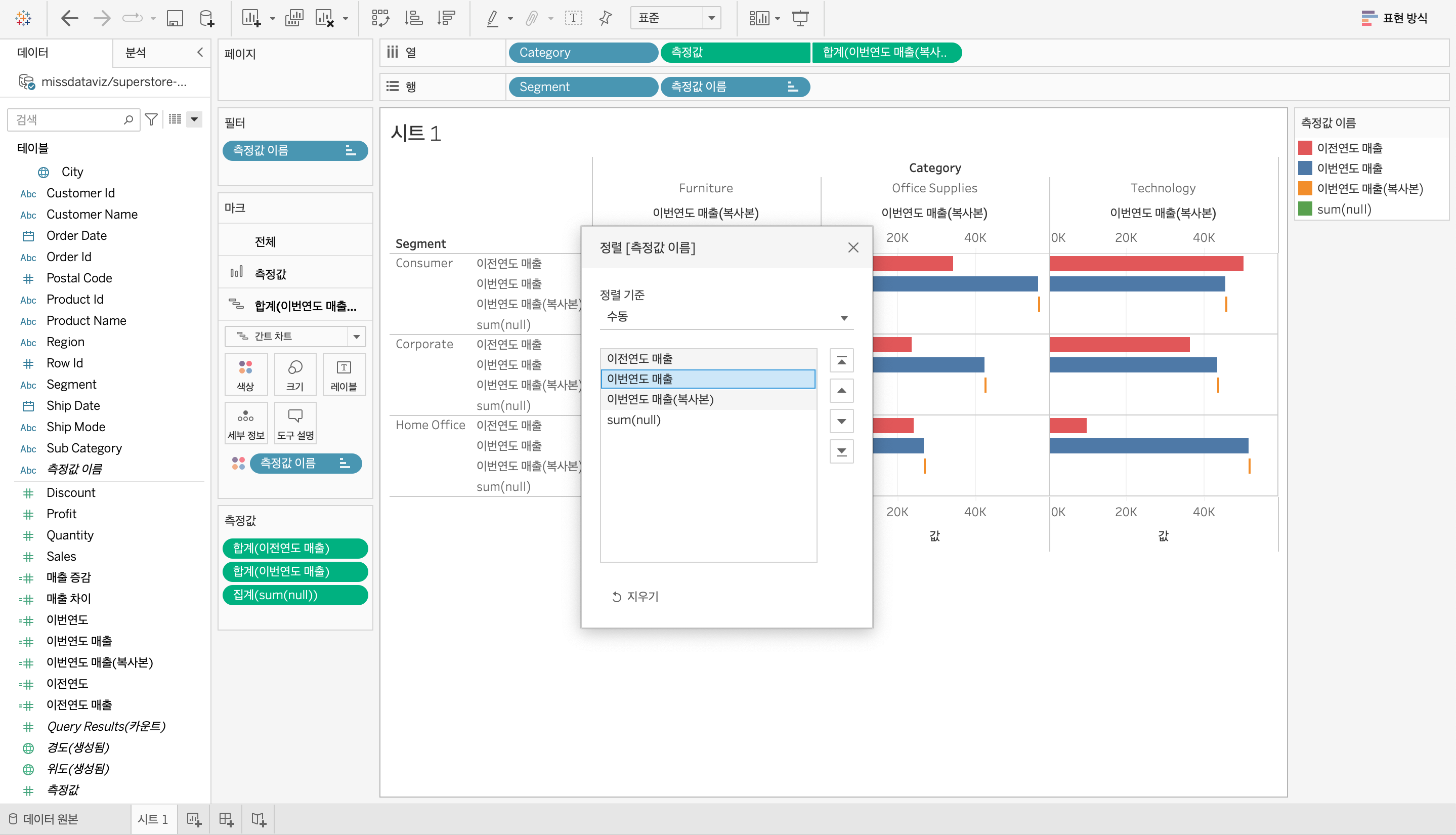1456x835 pixels.
Task: Click the sort descending toolbar icon
Action: (446, 18)
